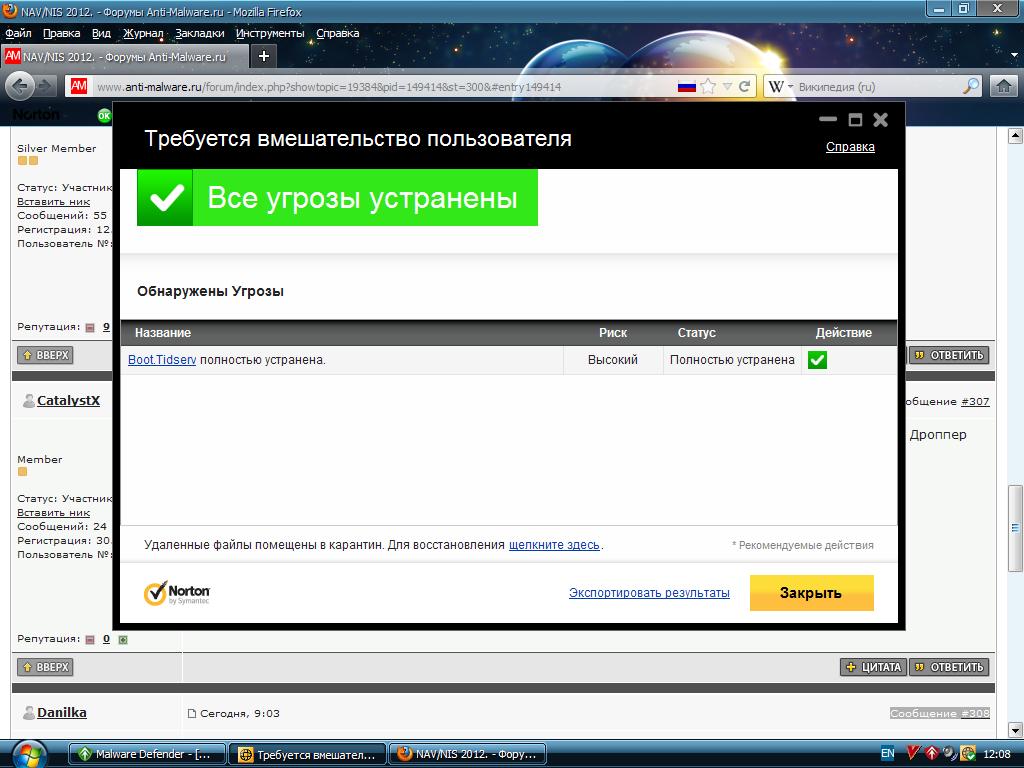This screenshot has height=768, width=1024.
Task: Open the Wikipedia search engine dropdown
Action: tap(780, 86)
